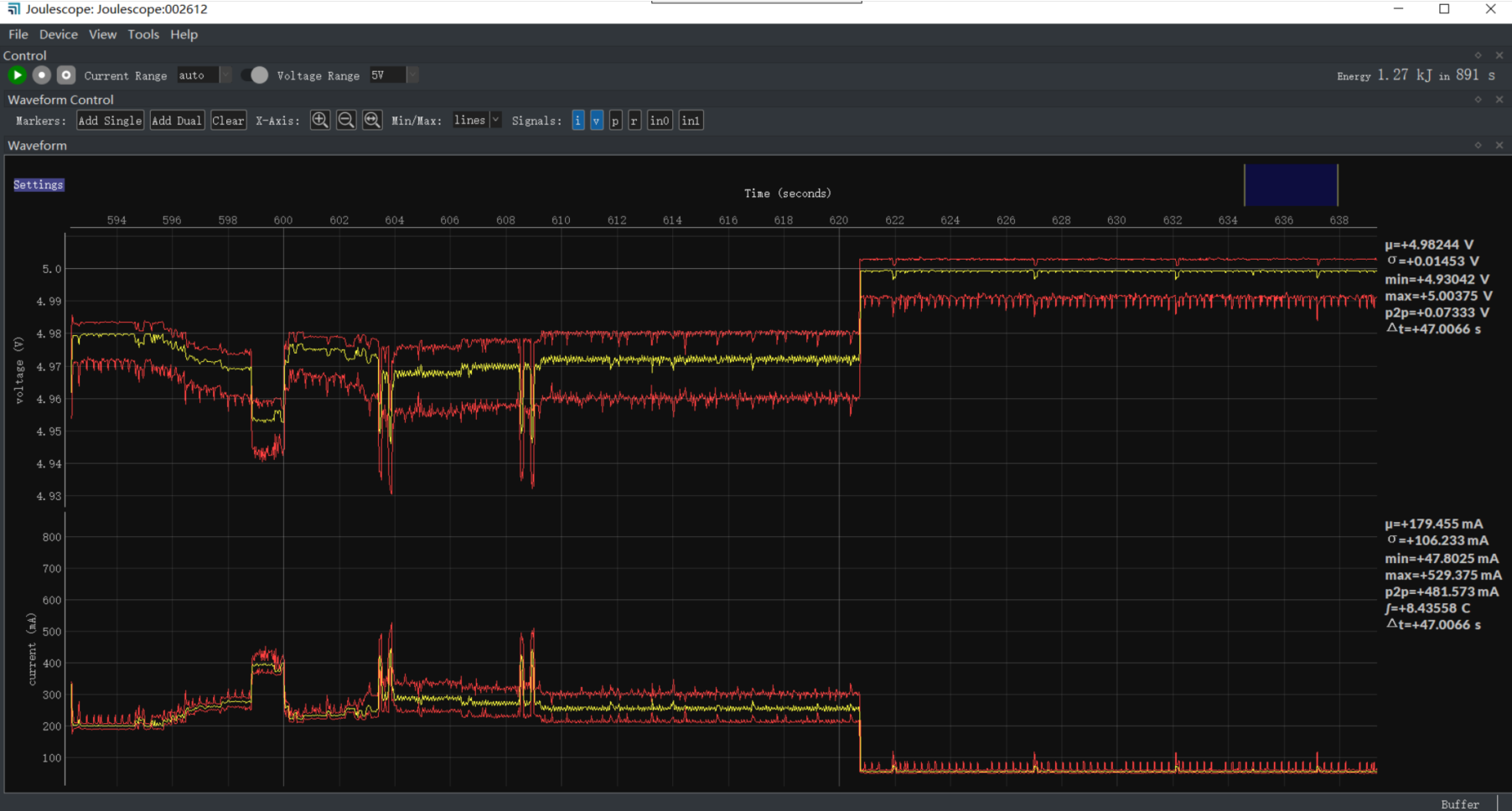Click the Joulescope app icon in title bar
1512x811 pixels.
tap(13, 9)
